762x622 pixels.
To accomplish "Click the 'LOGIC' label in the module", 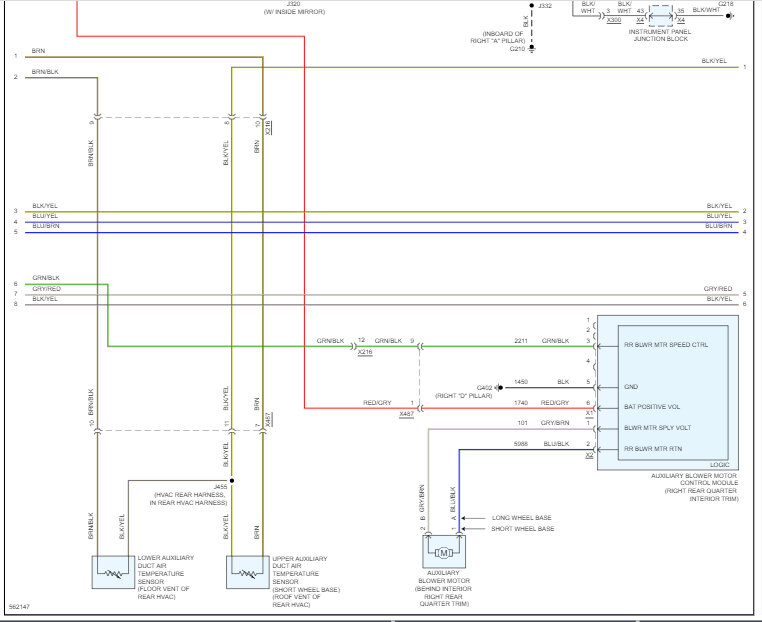I will click(719, 465).
